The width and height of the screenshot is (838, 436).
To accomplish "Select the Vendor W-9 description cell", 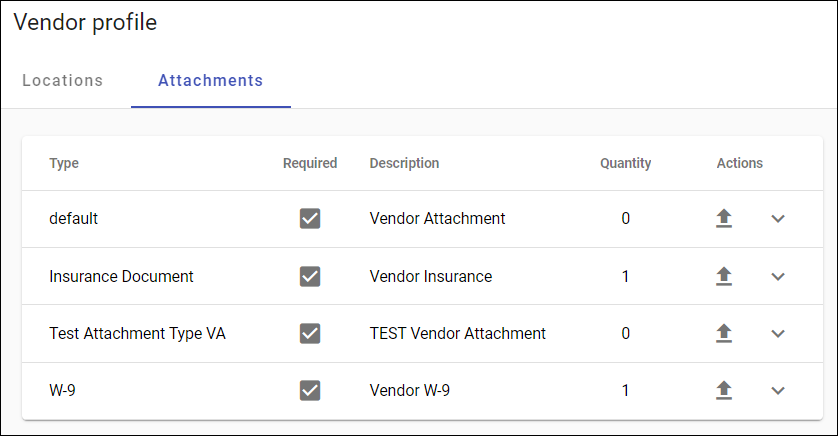I will click(410, 391).
